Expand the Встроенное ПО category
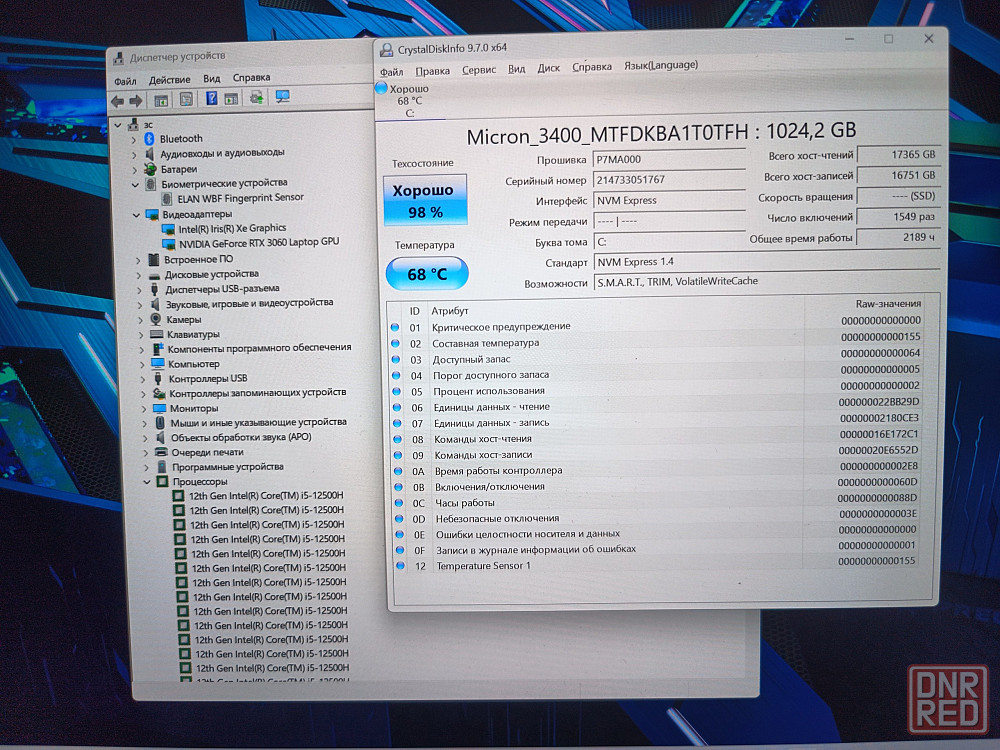 click(x=138, y=260)
